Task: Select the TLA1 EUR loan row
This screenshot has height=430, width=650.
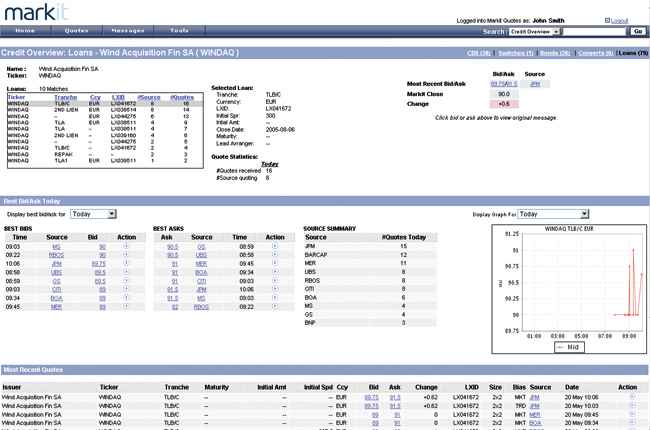Action: [105, 160]
